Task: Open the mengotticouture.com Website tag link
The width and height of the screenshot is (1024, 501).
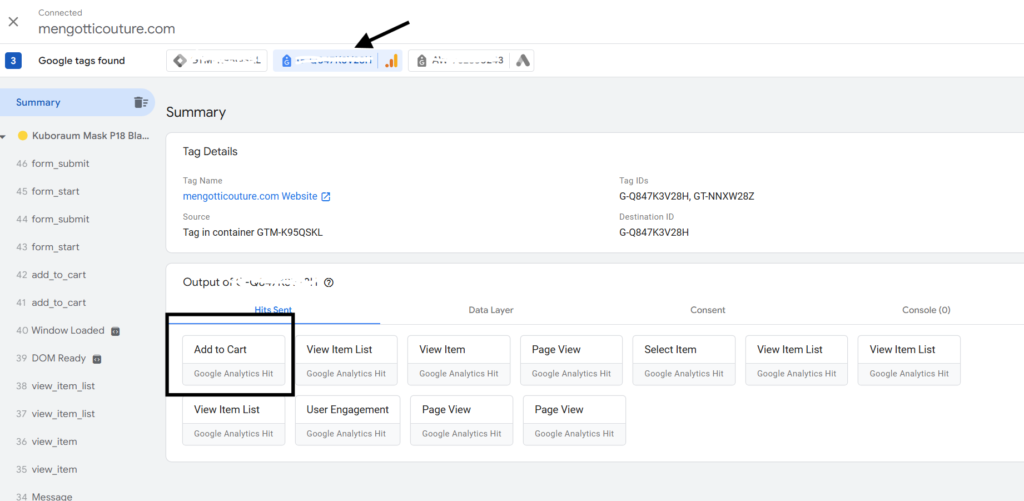Action: point(250,196)
